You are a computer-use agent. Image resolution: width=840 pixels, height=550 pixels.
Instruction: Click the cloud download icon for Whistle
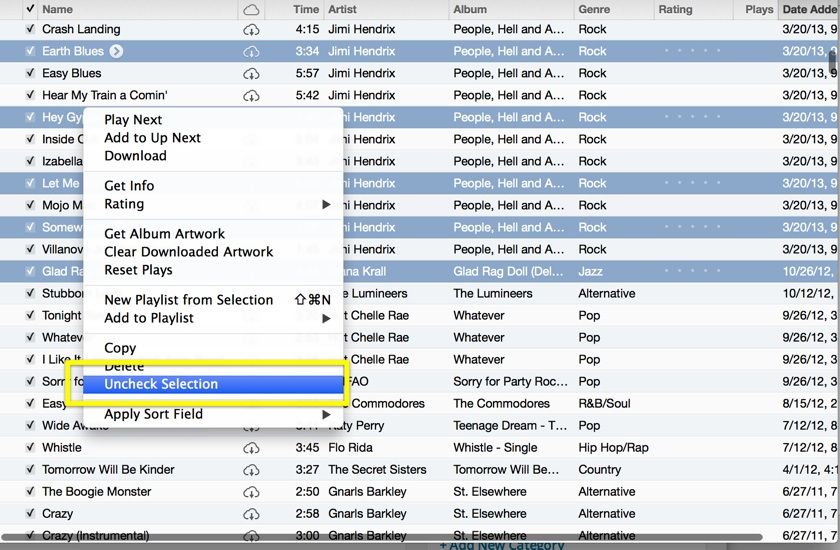[251, 448]
